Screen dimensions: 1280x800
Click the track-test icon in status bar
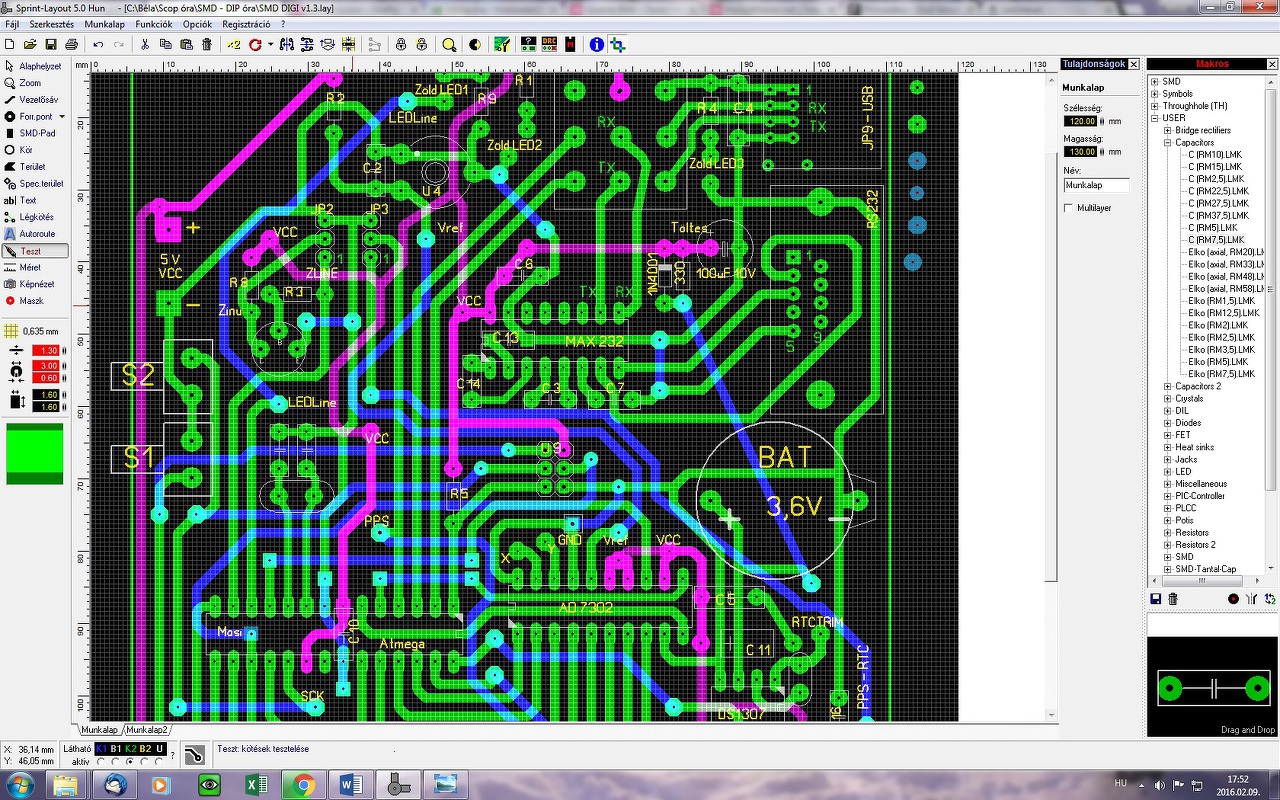pyautogui.click(x=195, y=753)
